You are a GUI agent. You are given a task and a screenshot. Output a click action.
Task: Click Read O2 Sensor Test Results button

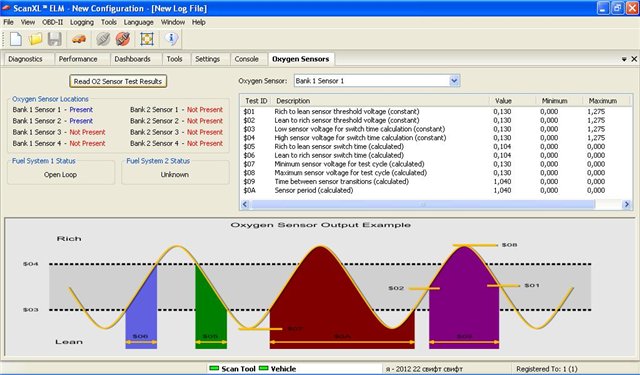tap(118, 81)
